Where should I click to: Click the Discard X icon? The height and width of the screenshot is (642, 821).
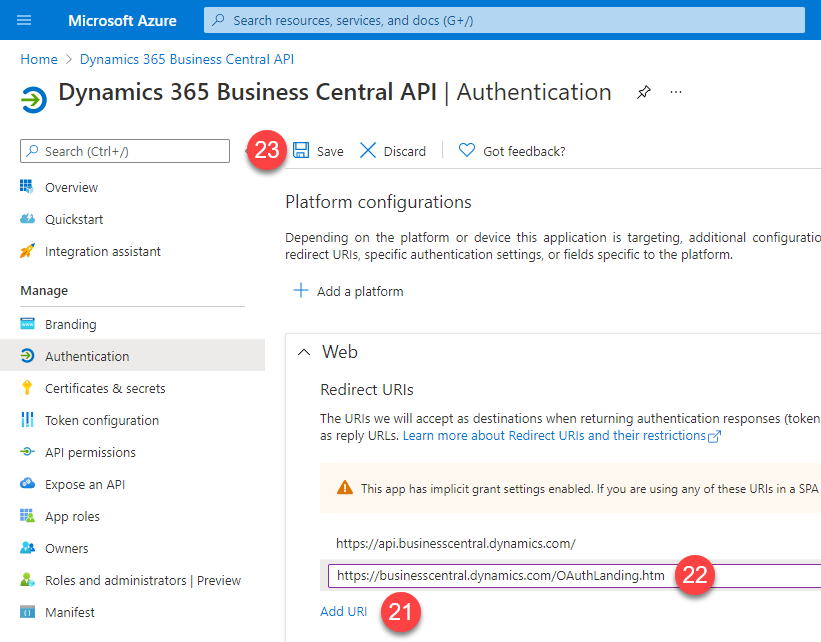click(x=368, y=150)
